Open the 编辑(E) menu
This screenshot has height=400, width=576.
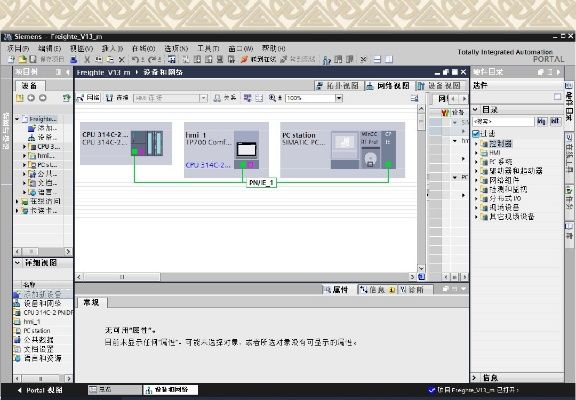tap(50, 48)
